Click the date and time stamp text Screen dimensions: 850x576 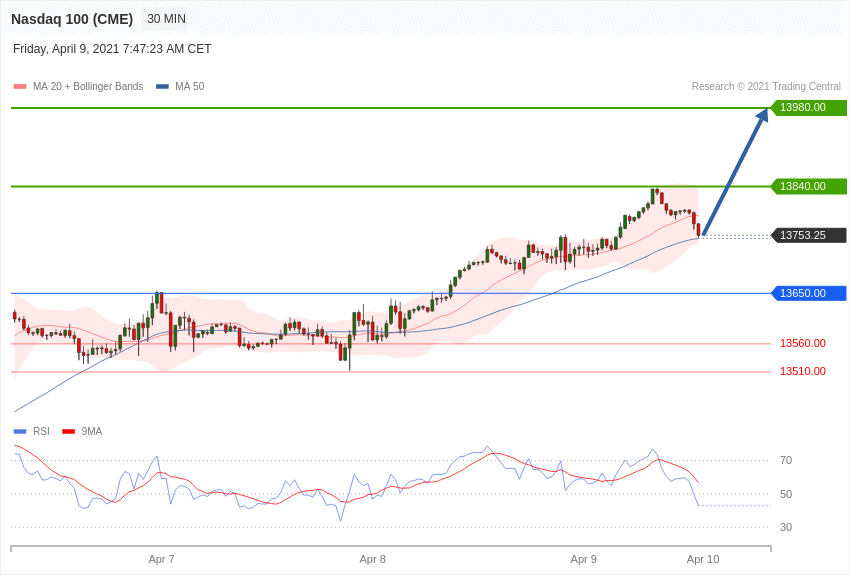(x=112, y=49)
